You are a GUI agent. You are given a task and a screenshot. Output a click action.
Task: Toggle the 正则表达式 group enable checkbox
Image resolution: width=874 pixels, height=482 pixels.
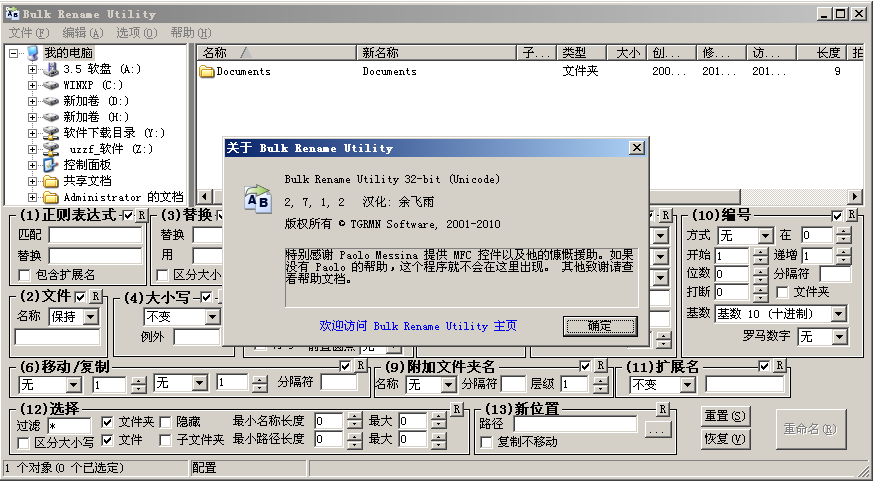(129, 216)
